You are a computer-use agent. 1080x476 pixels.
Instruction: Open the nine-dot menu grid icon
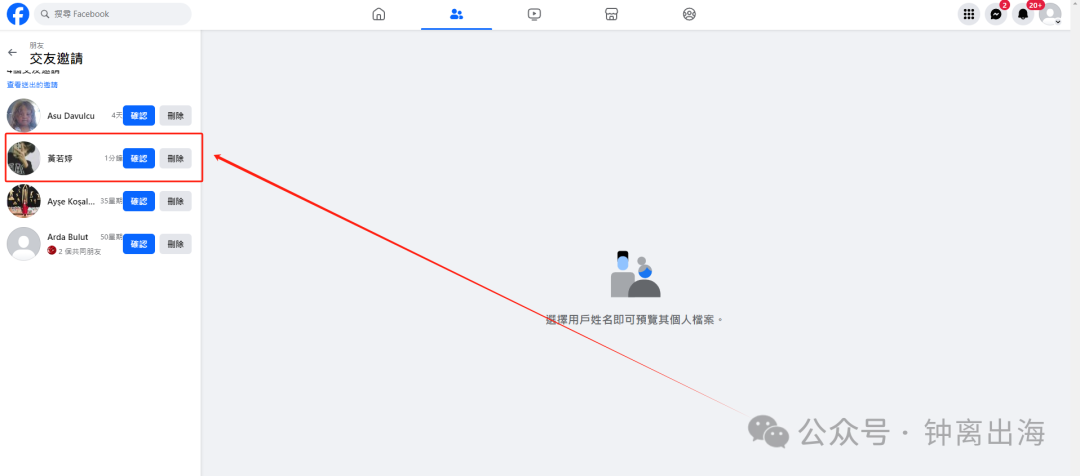(968, 14)
